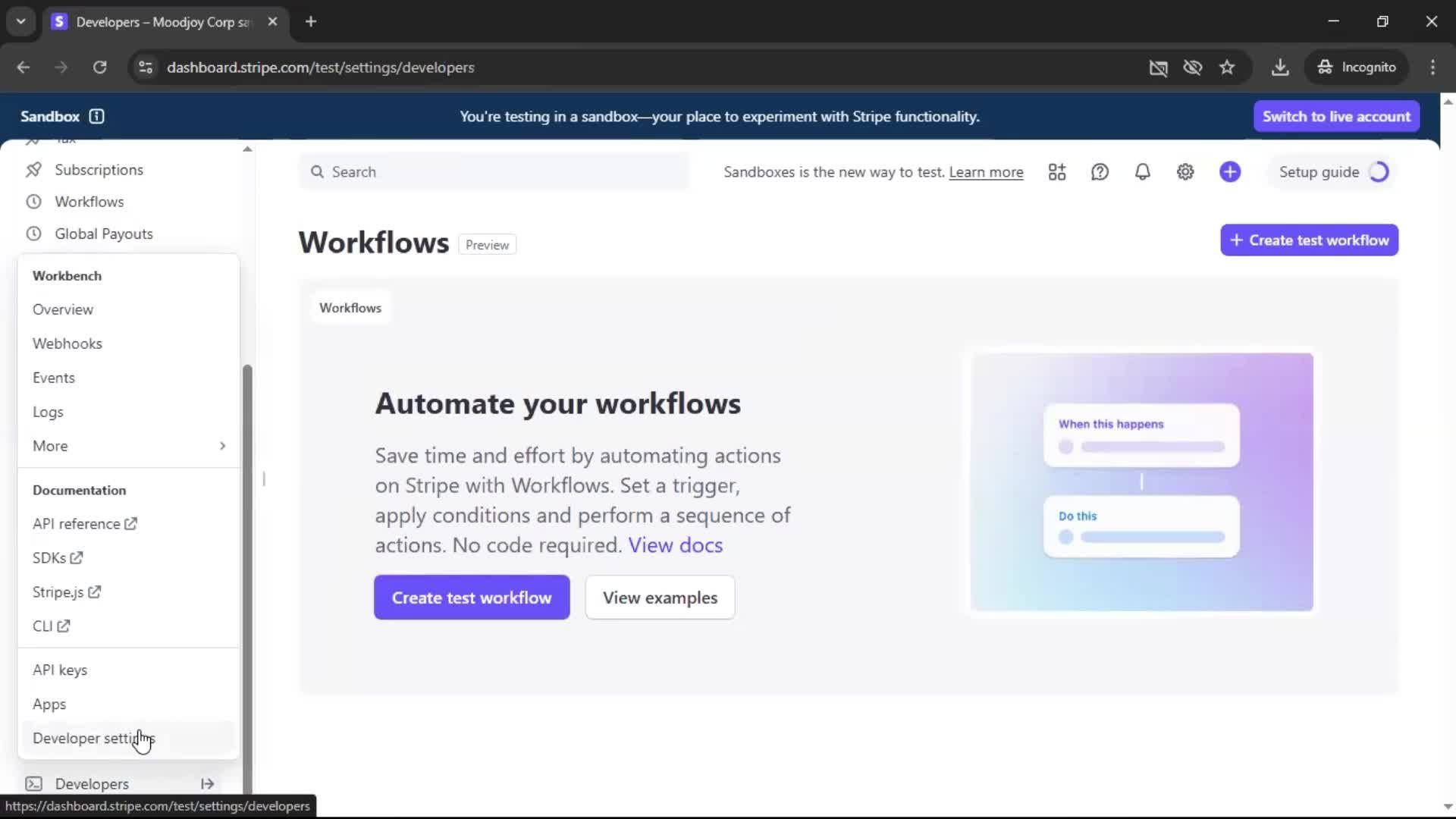The height and width of the screenshot is (819, 1456).
Task: Open the settings gear icon
Action: (1185, 172)
